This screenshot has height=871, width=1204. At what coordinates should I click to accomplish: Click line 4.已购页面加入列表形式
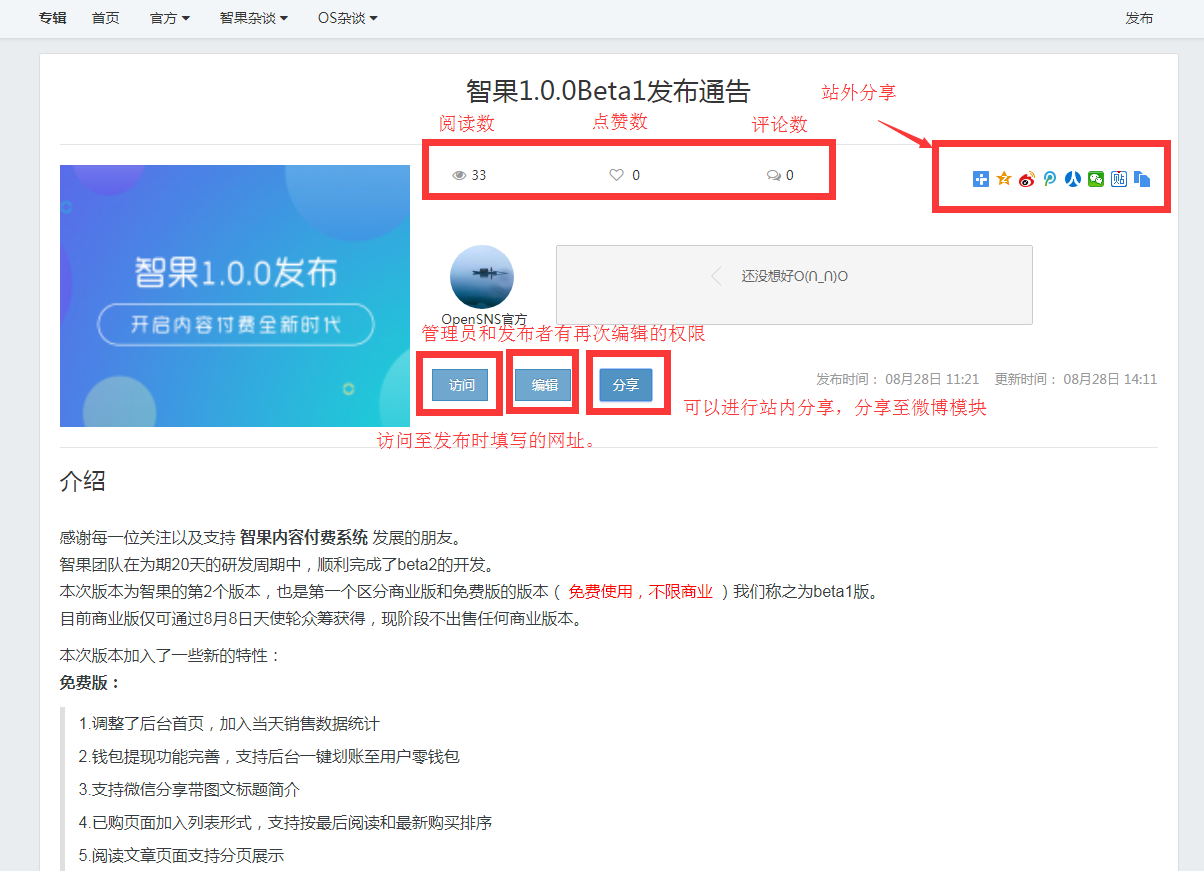click(x=285, y=822)
